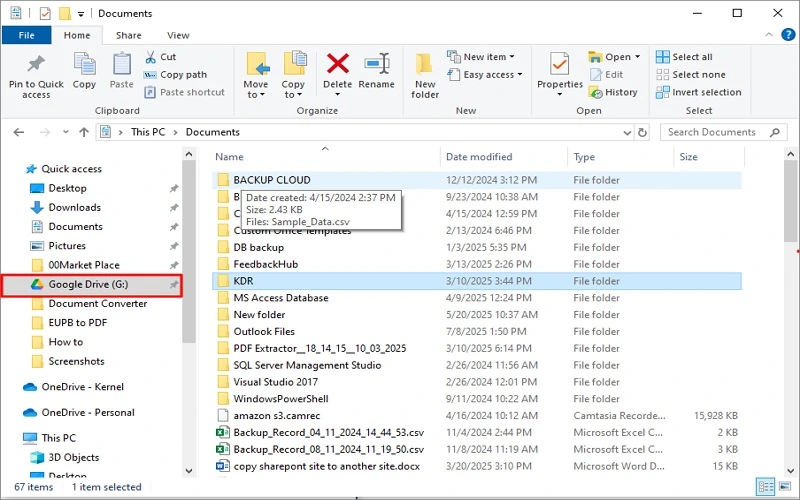
Task: Select the KDR folder
Action: pyautogui.click(x=477, y=281)
